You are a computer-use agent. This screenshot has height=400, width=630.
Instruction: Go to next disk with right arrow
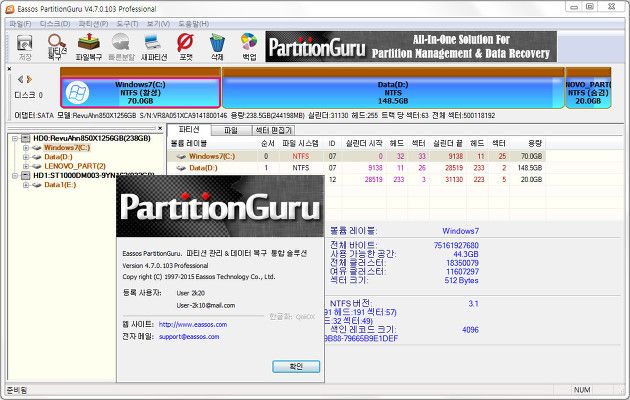tap(29, 80)
